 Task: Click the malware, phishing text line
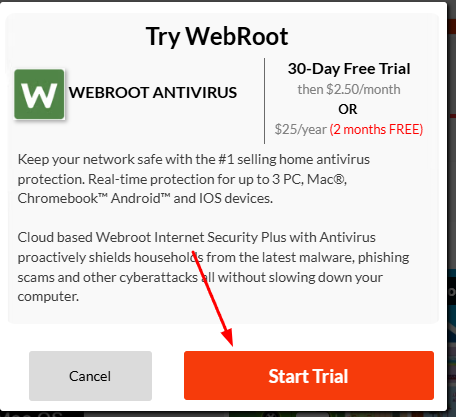(213, 257)
